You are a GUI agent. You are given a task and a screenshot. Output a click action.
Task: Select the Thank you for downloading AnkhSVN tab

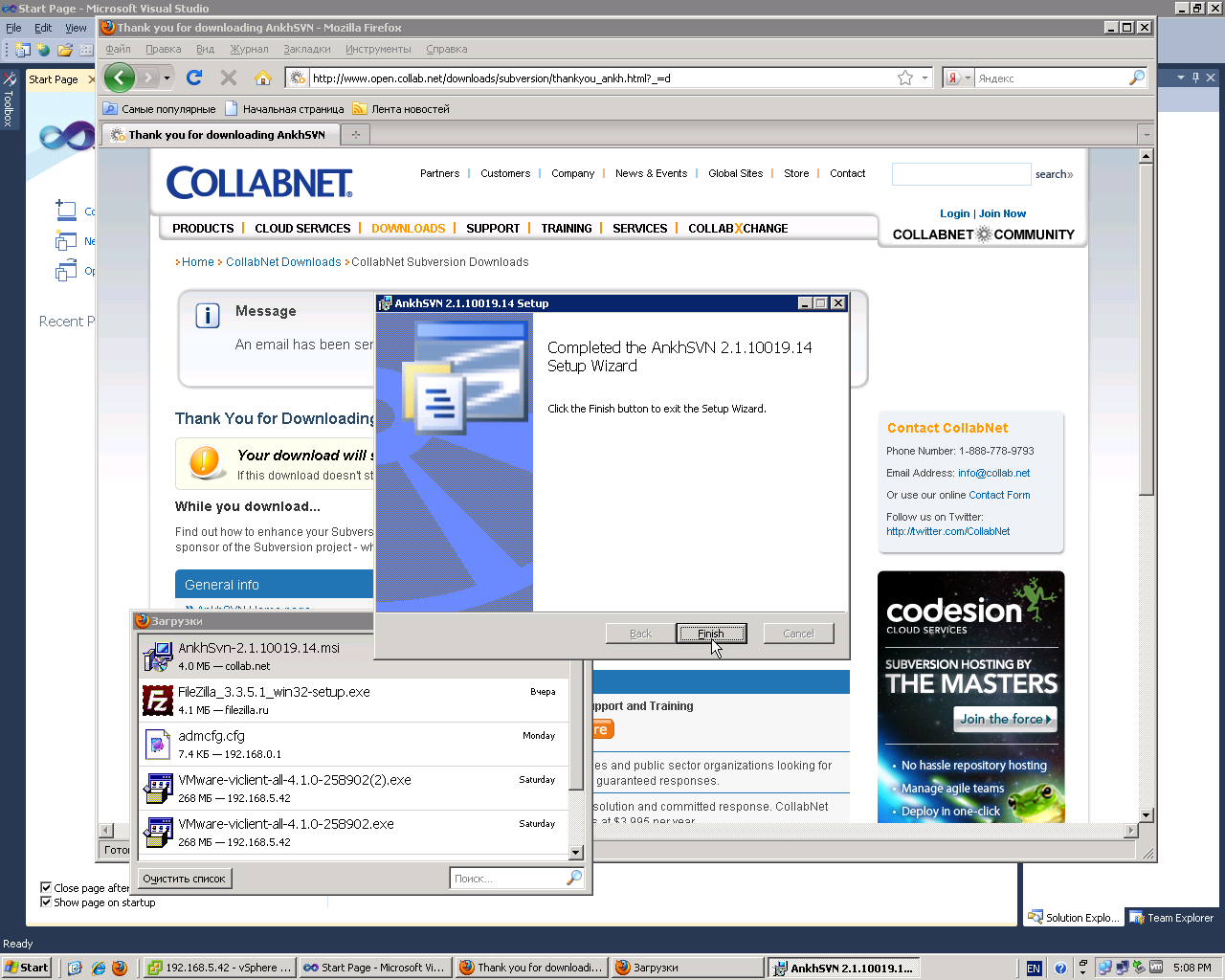click(x=221, y=135)
